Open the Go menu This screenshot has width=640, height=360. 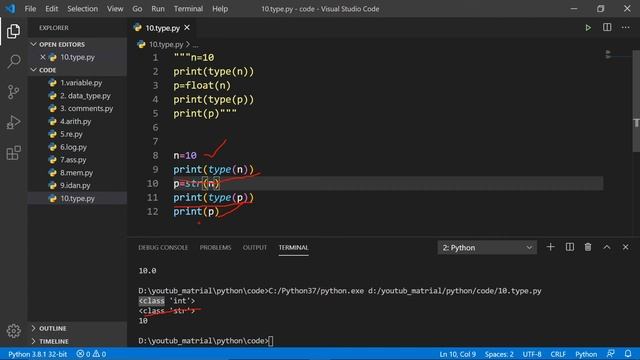(137, 9)
